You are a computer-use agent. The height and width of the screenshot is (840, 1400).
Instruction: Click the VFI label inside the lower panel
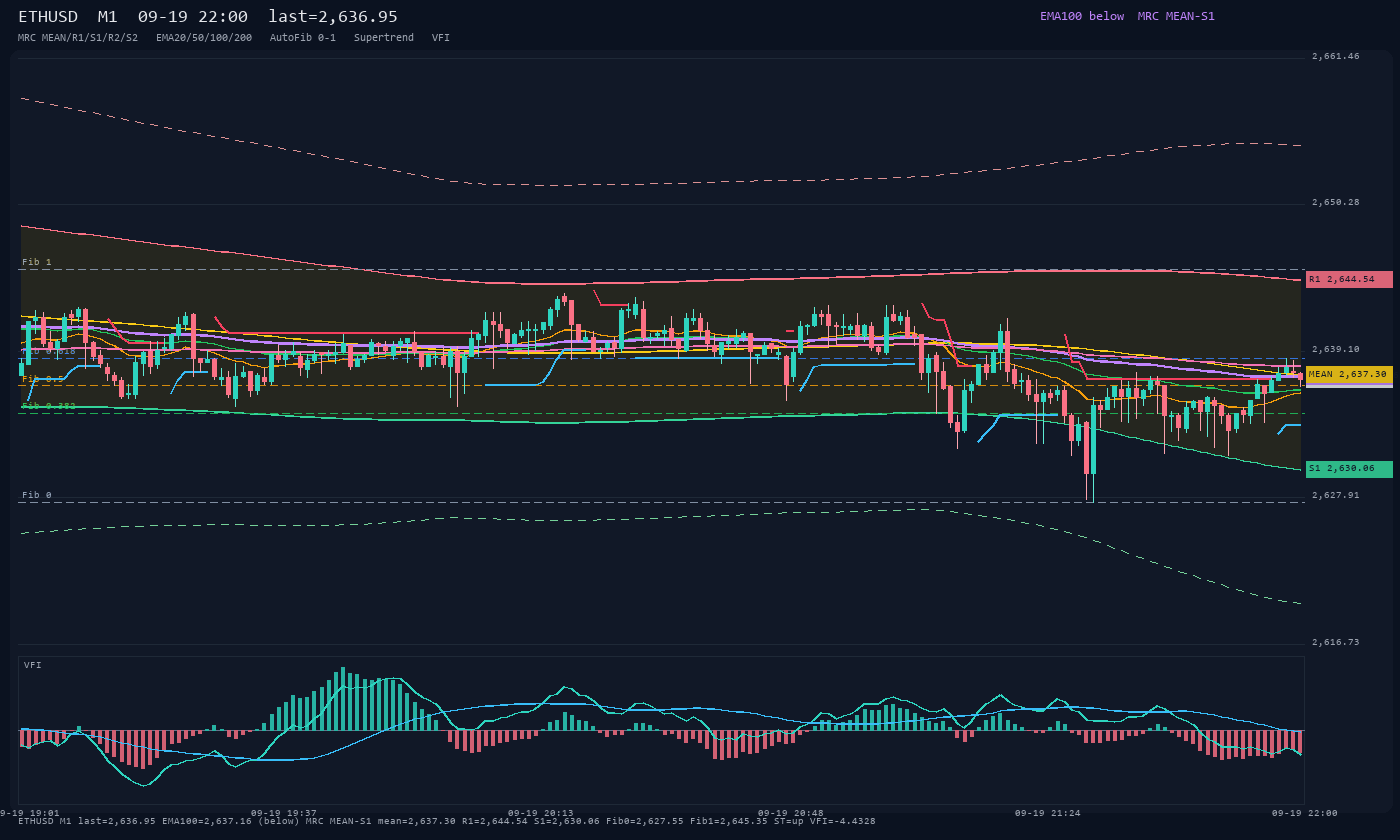point(33,665)
